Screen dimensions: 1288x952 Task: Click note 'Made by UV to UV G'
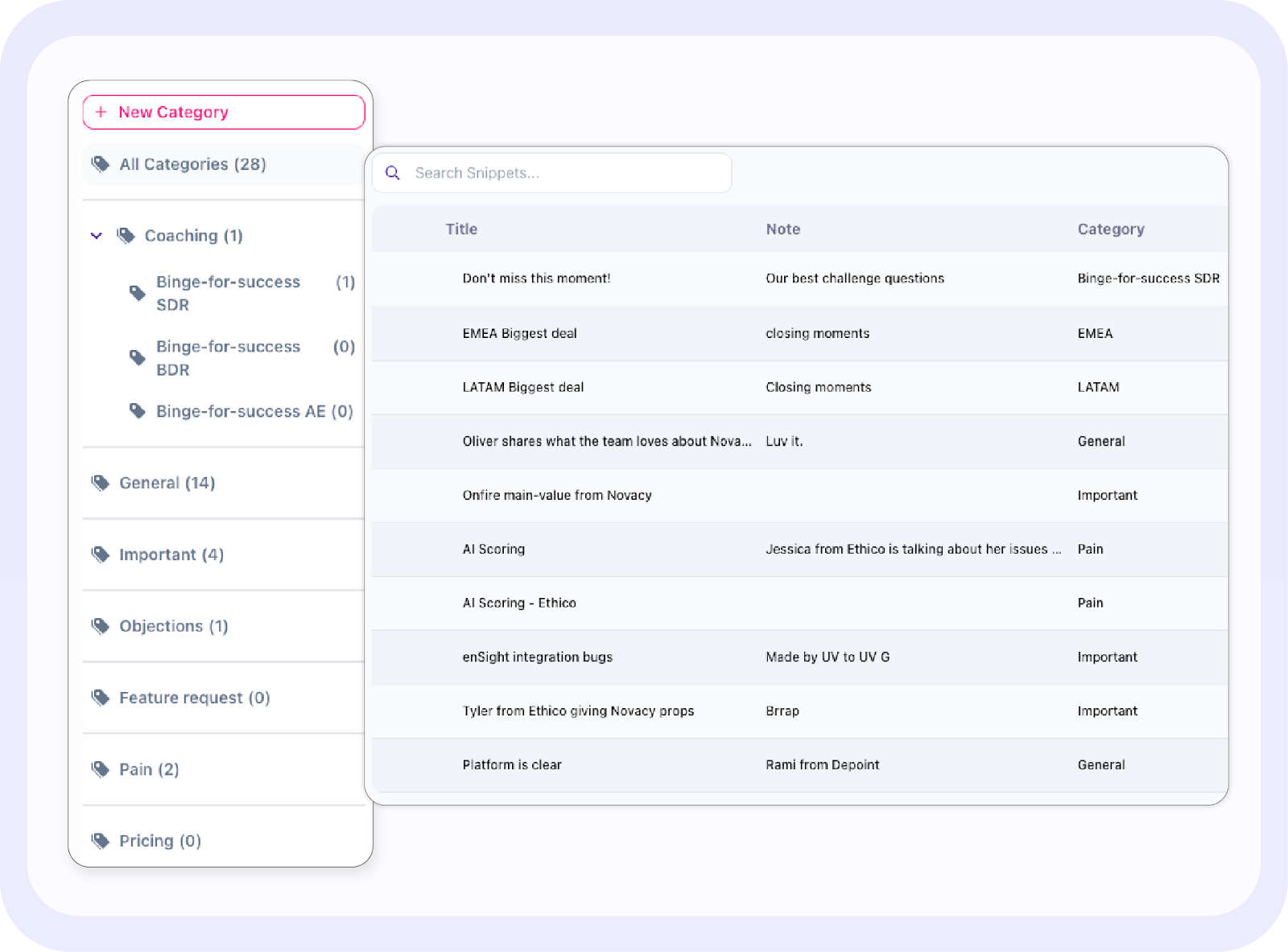828,657
